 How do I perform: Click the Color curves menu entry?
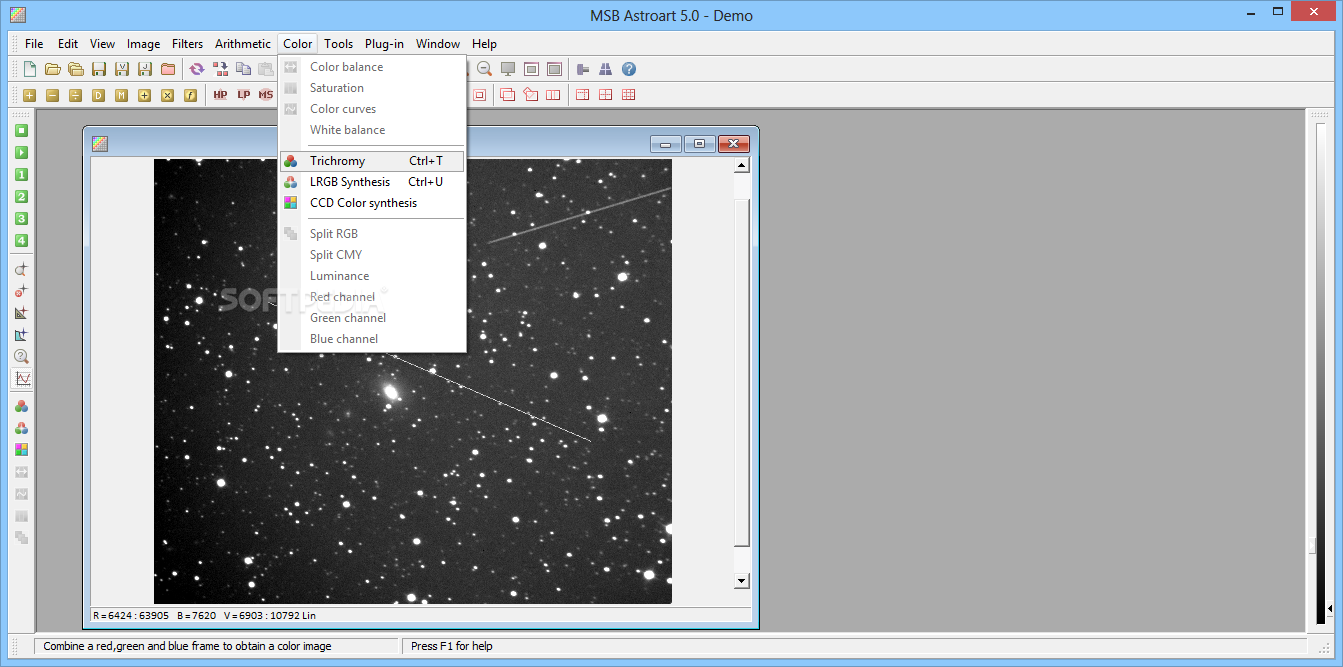tap(372, 109)
